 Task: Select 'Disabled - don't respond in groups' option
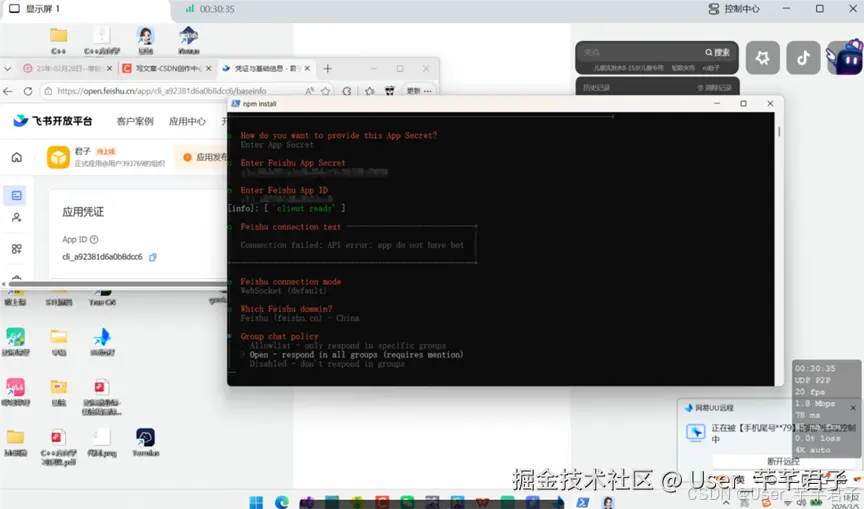(x=327, y=364)
